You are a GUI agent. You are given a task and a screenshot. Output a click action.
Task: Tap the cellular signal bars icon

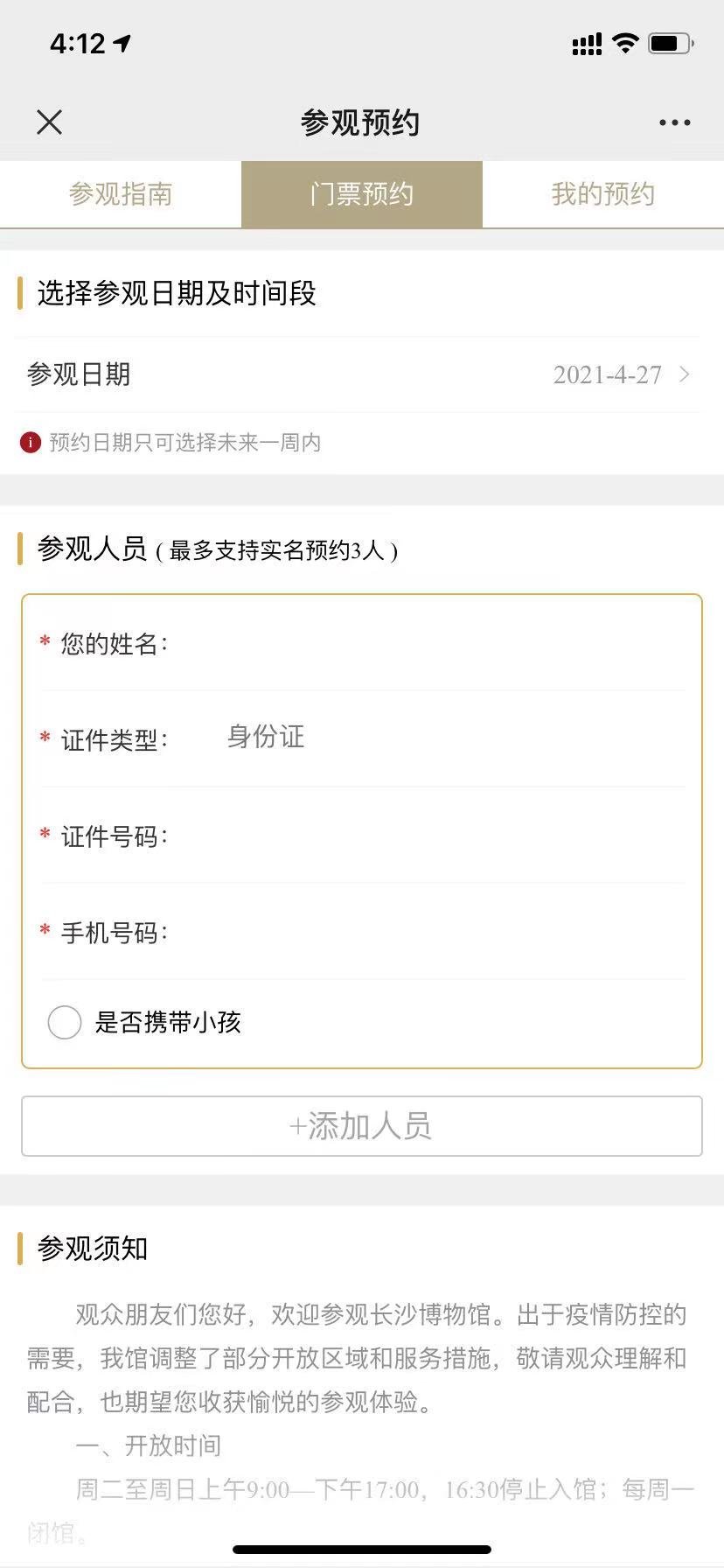[587, 44]
